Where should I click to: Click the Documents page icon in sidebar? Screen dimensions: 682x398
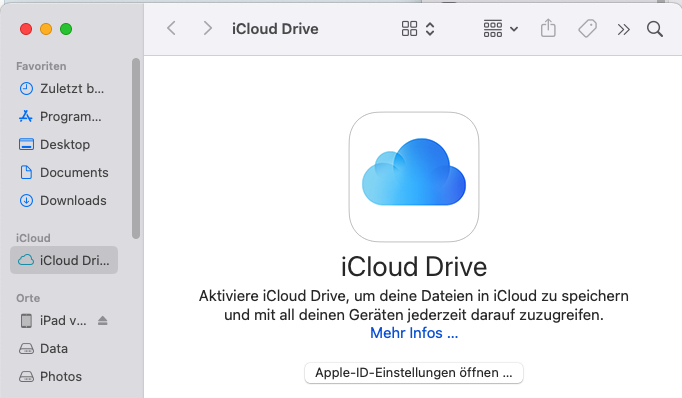coord(26,173)
